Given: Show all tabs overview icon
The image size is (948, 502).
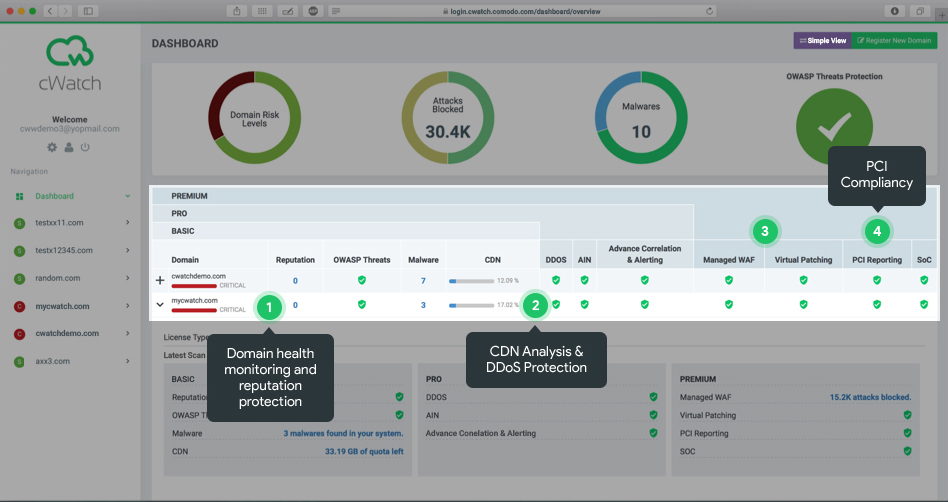Looking at the screenshot, I should (x=920, y=11).
